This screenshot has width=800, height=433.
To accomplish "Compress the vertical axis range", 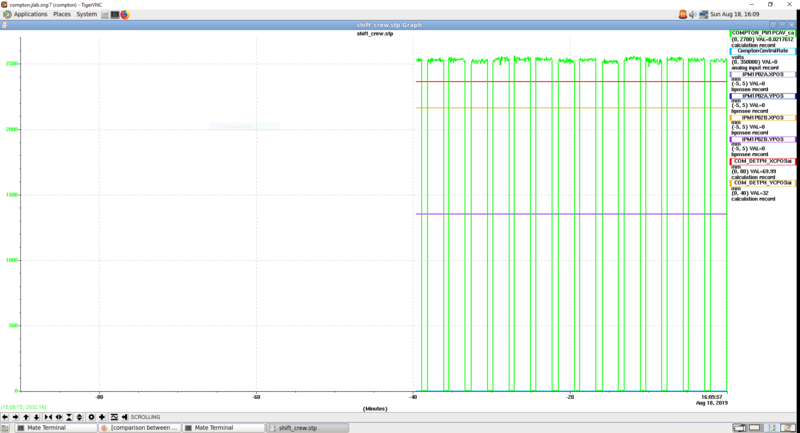I will click(69, 417).
